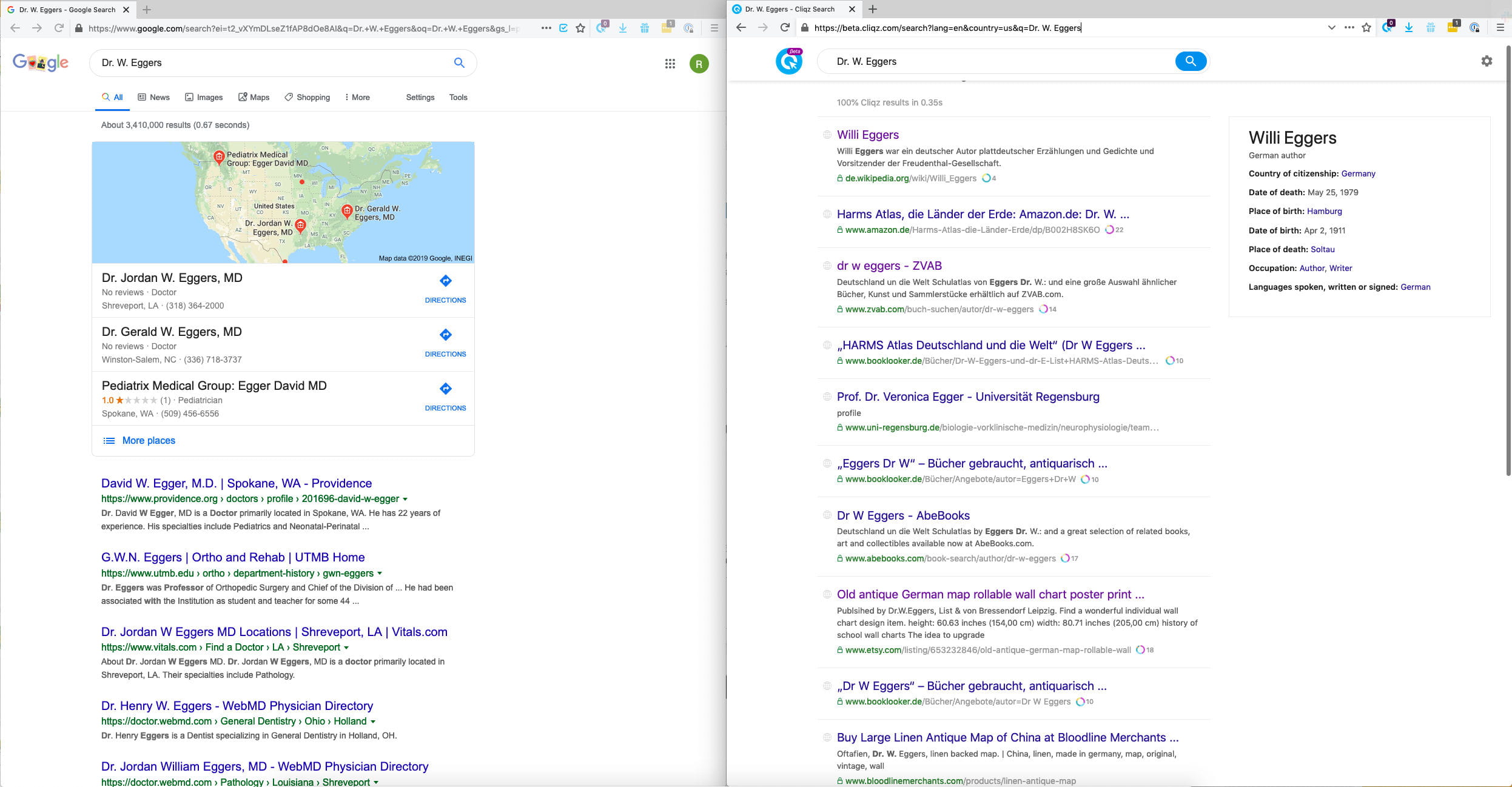Open Prof. Dr. Veronica Egger Regensburg result
1512x787 pixels.
click(x=968, y=397)
